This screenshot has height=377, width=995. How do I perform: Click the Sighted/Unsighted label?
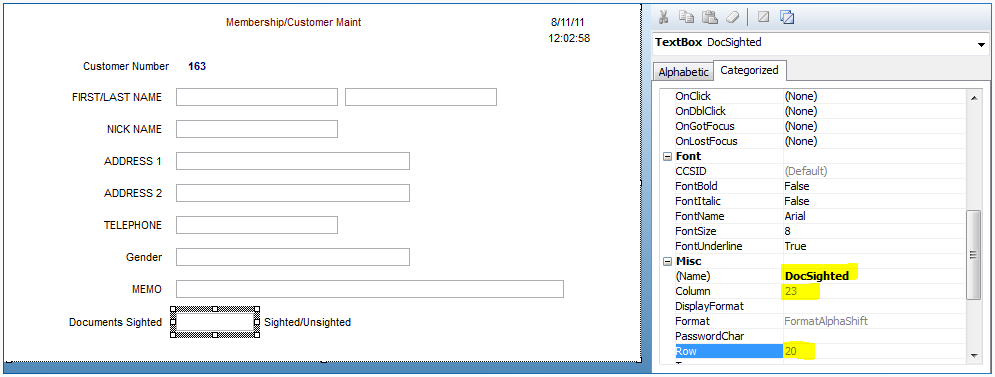(x=307, y=322)
